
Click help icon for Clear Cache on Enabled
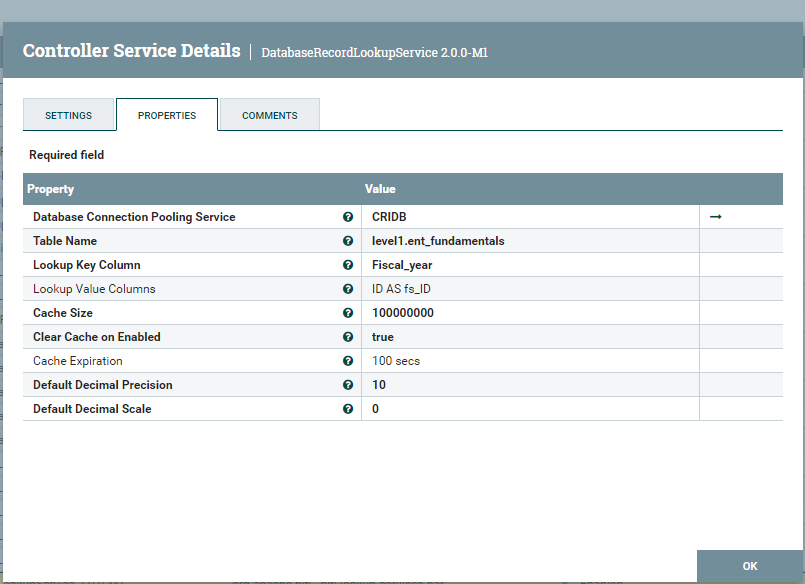(x=348, y=337)
